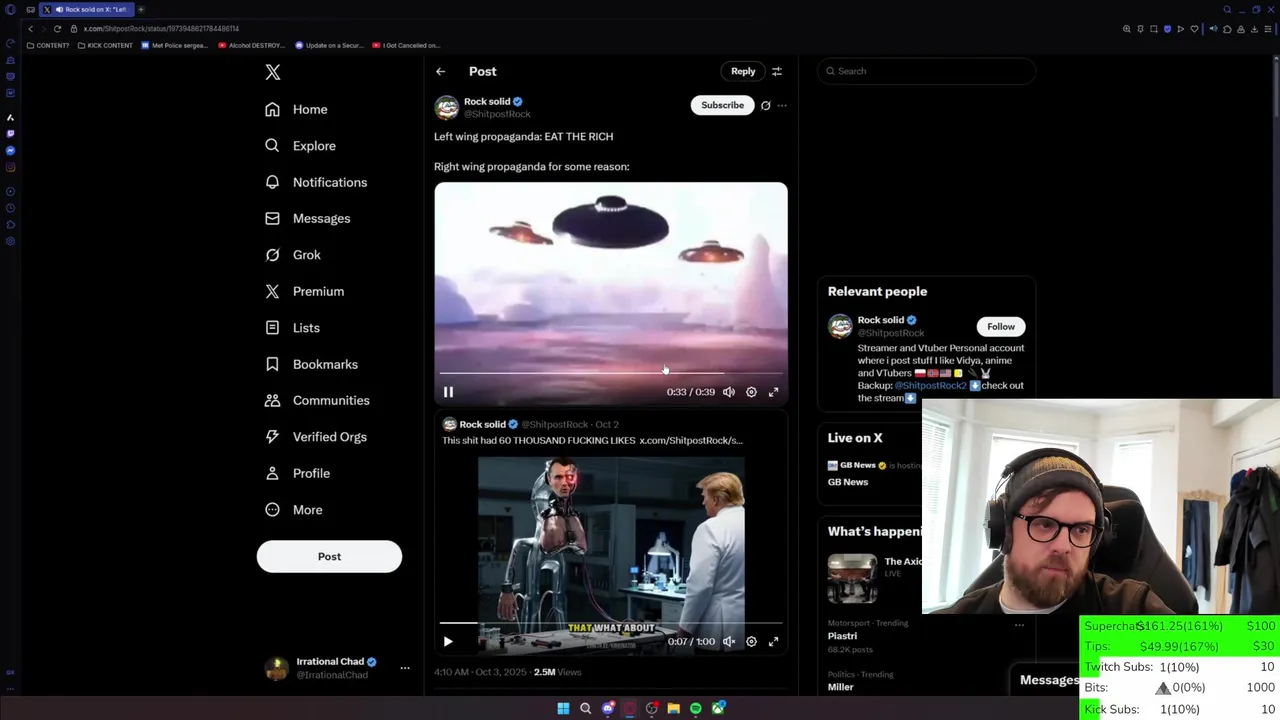Seek on the UFO video progress bar
The width and height of the screenshot is (1280, 720).
coord(611,372)
